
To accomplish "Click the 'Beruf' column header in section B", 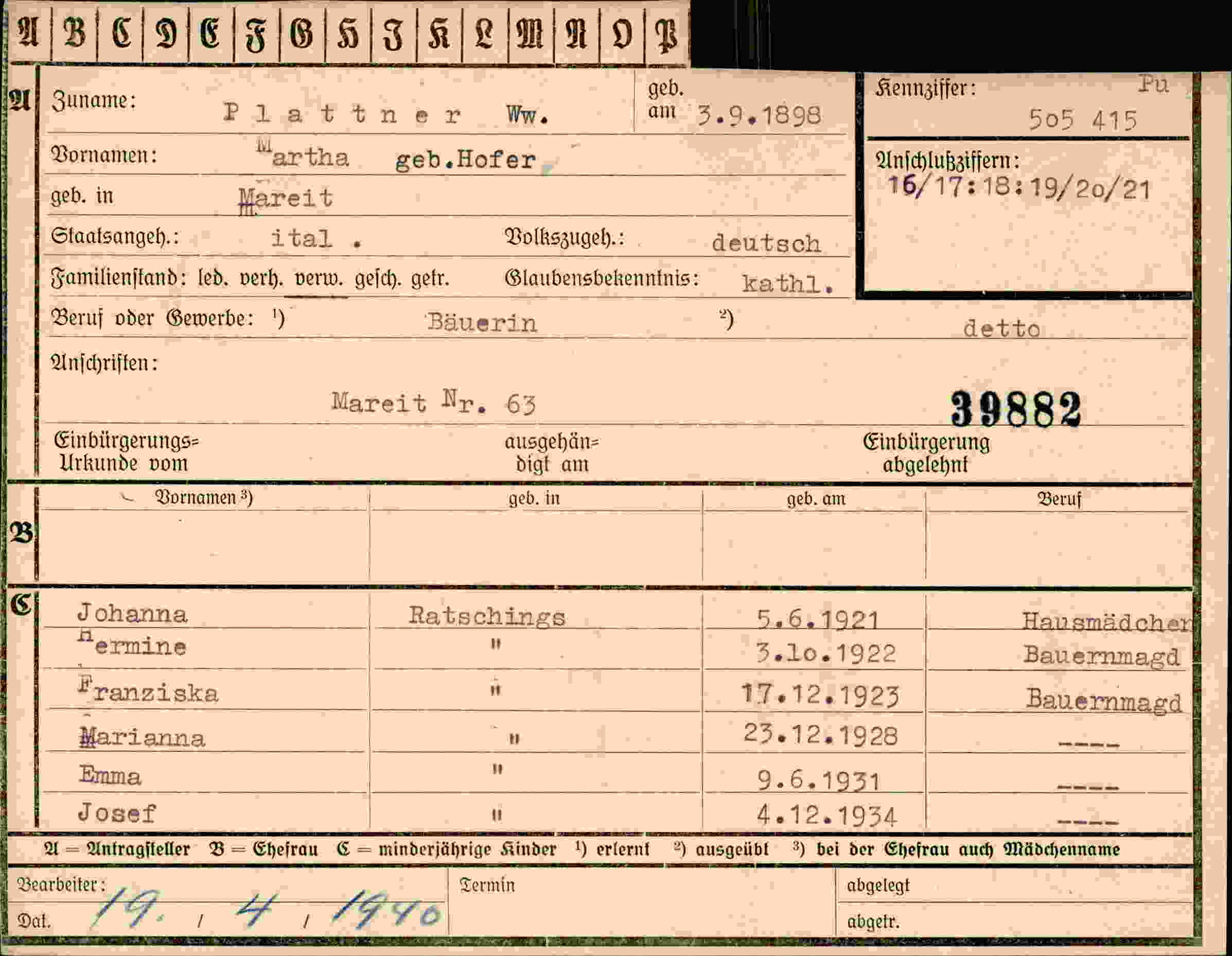I will (1060, 499).
